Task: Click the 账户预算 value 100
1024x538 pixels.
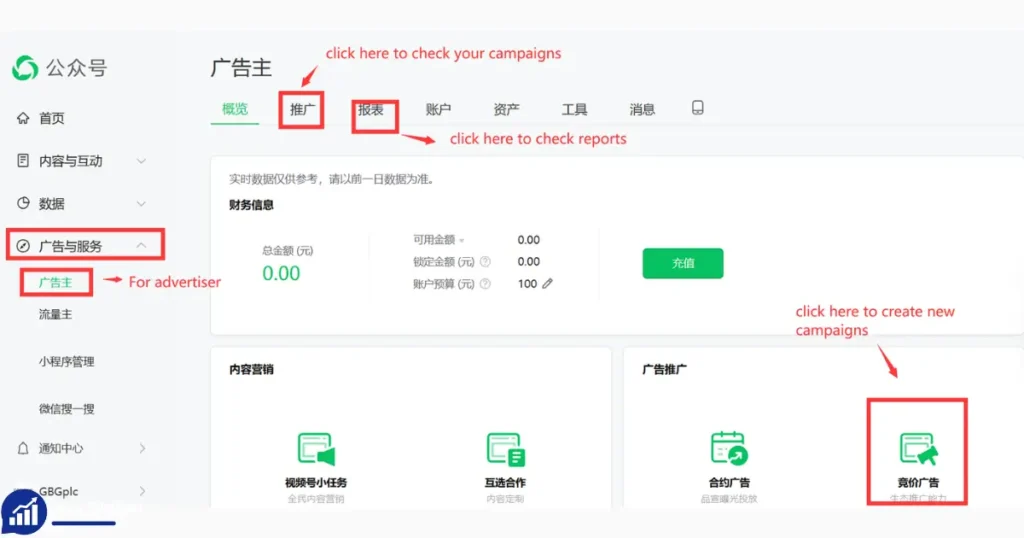Action: click(x=527, y=284)
